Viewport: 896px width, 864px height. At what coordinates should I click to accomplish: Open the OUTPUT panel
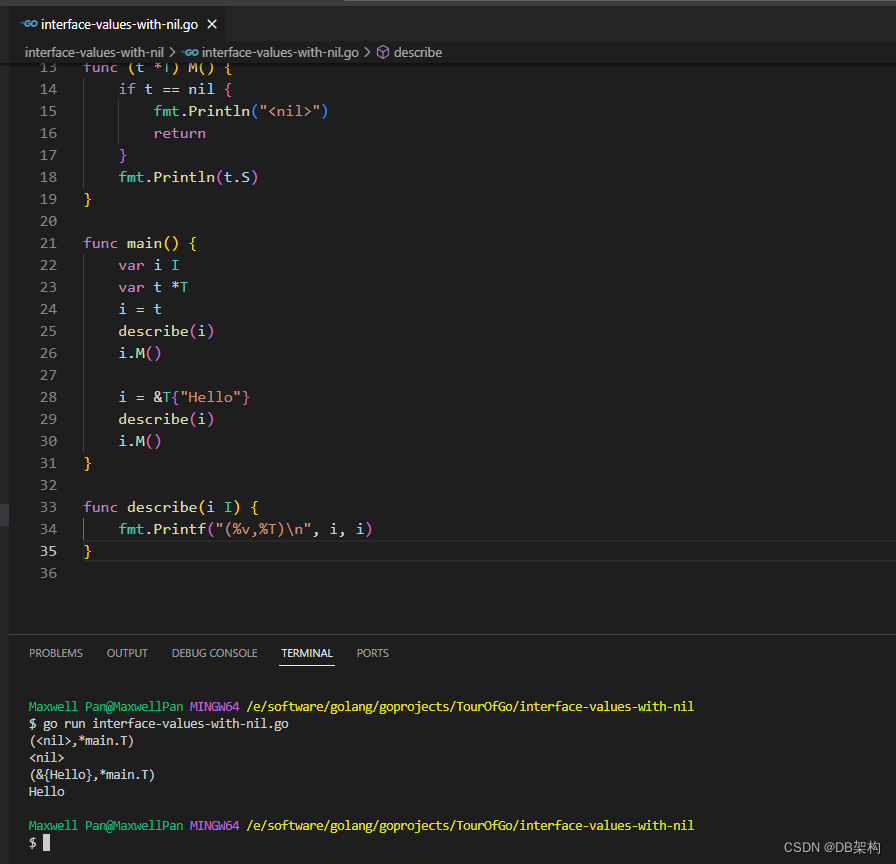(127, 652)
